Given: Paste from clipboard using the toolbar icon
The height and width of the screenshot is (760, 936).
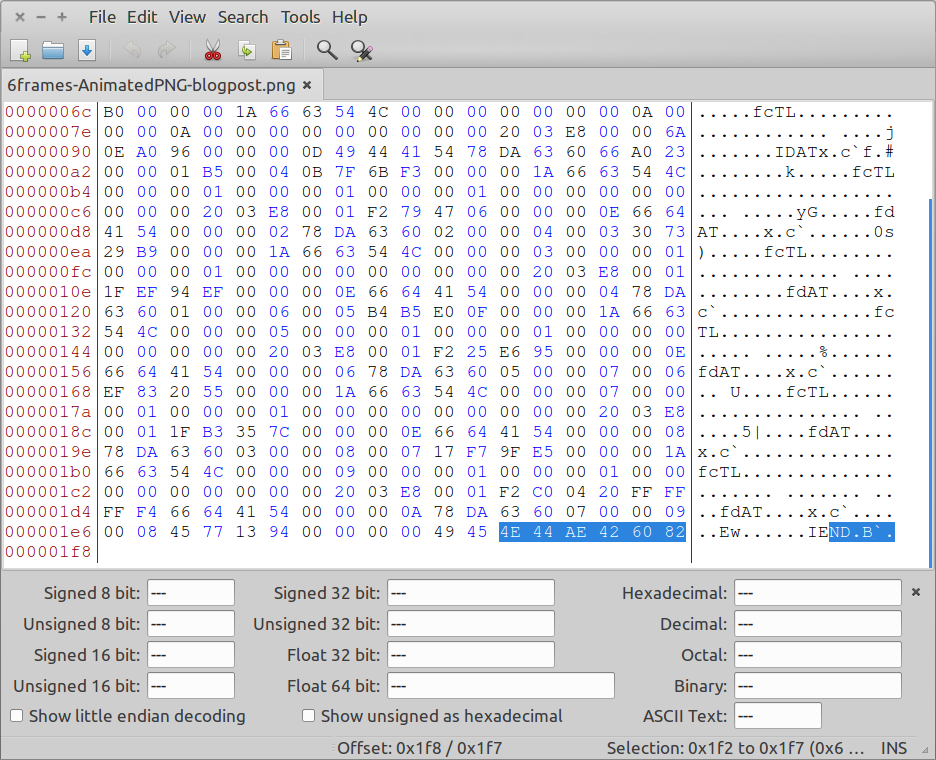Looking at the screenshot, I should coord(281,50).
